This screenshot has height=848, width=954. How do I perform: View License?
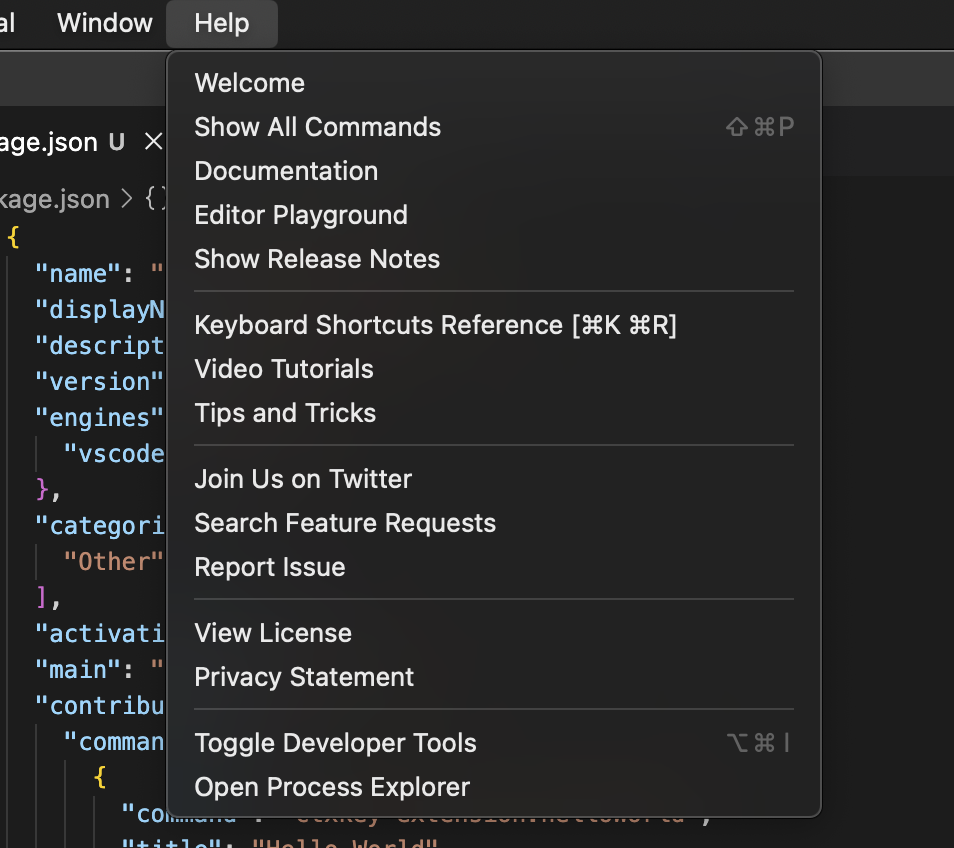point(273,633)
